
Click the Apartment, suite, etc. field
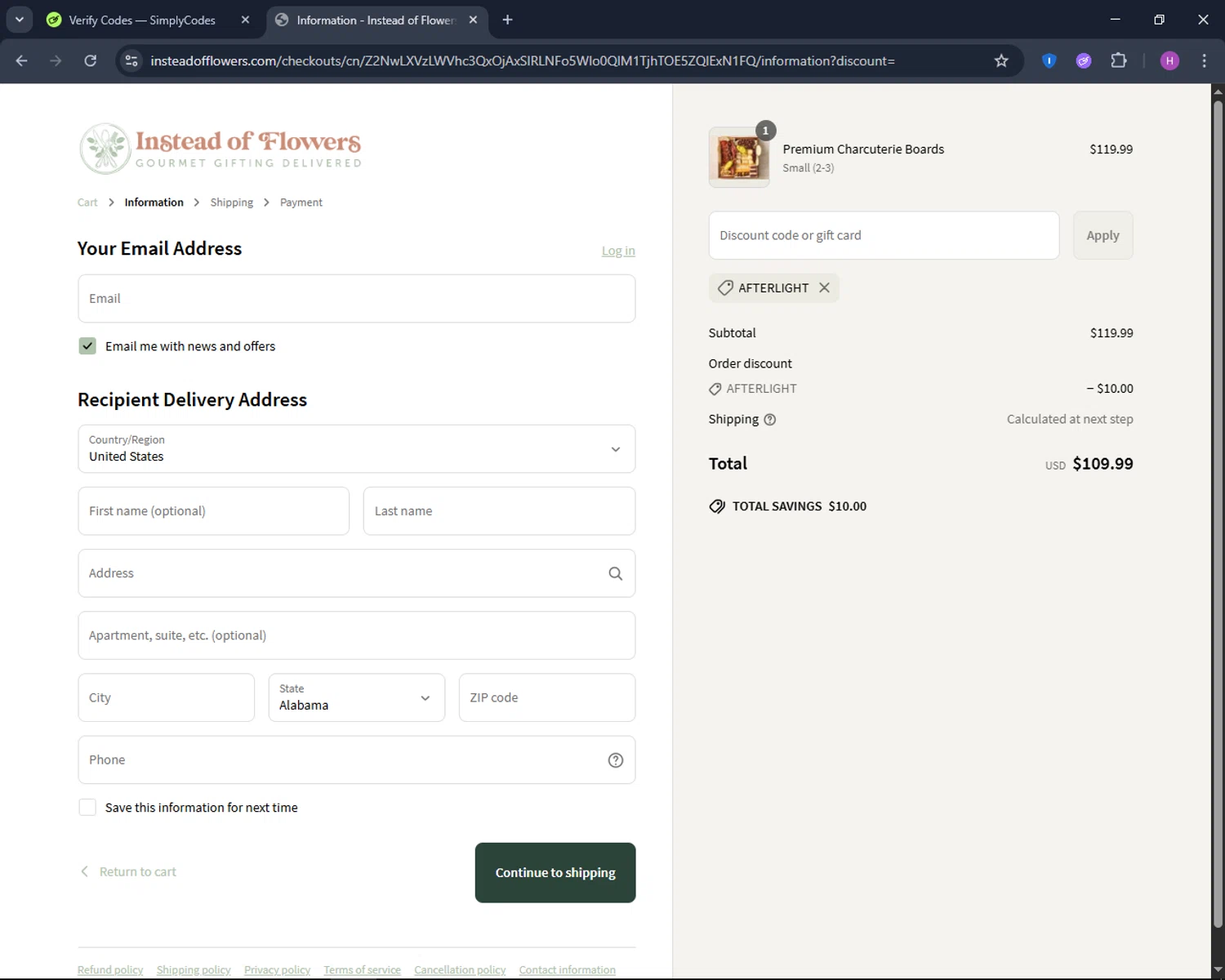357,635
